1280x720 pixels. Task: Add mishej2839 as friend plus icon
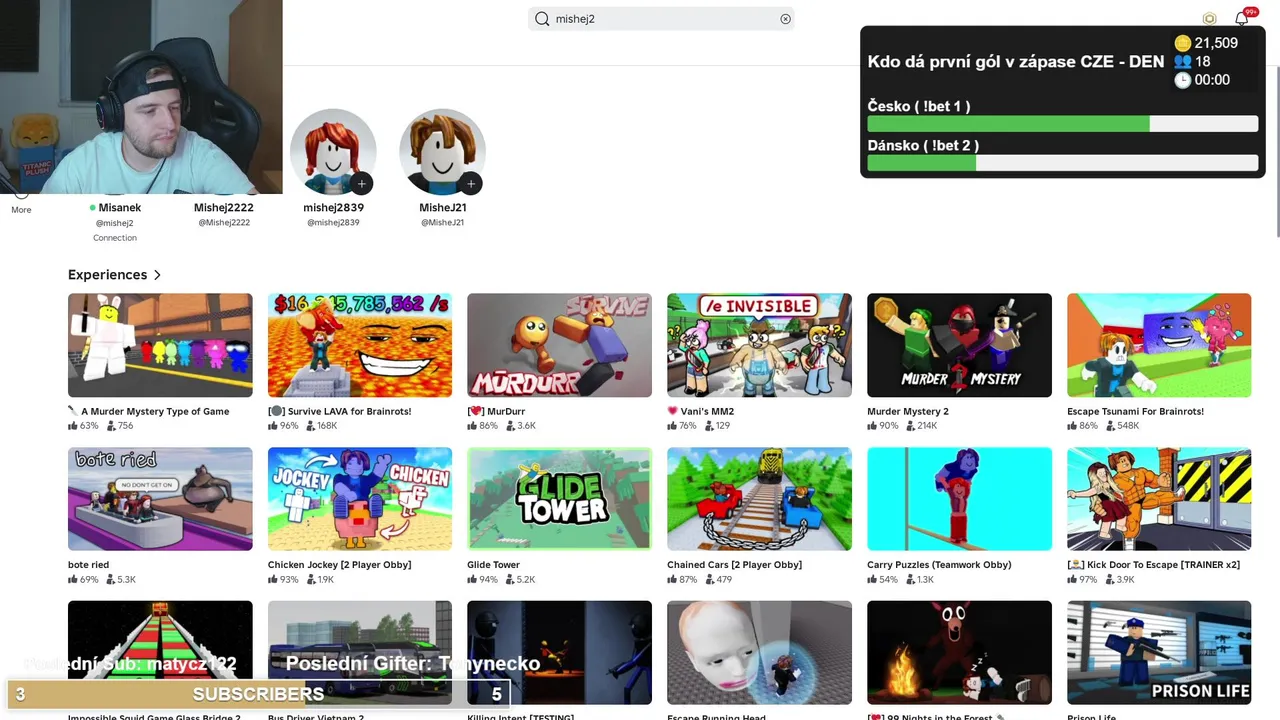point(361,183)
